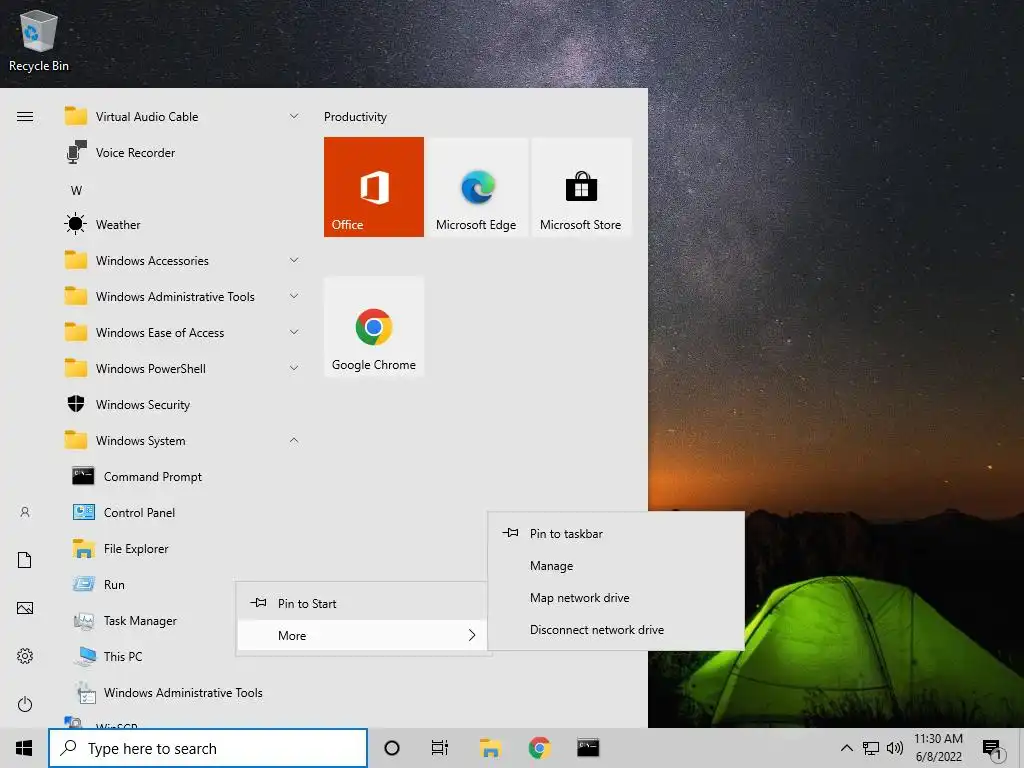The width and height of the screenshot is (1024, 768).
Task: Select Pin to Start
Action: click(x=362, y=603)
